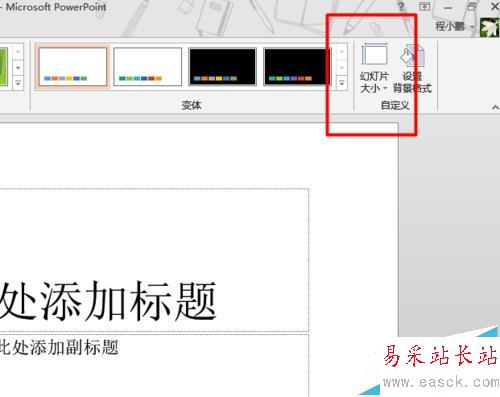Open Format Background (设置背景格式) icon
This screenshot has height=397, width=500.
pyautogui.click(x=413, y=68)
